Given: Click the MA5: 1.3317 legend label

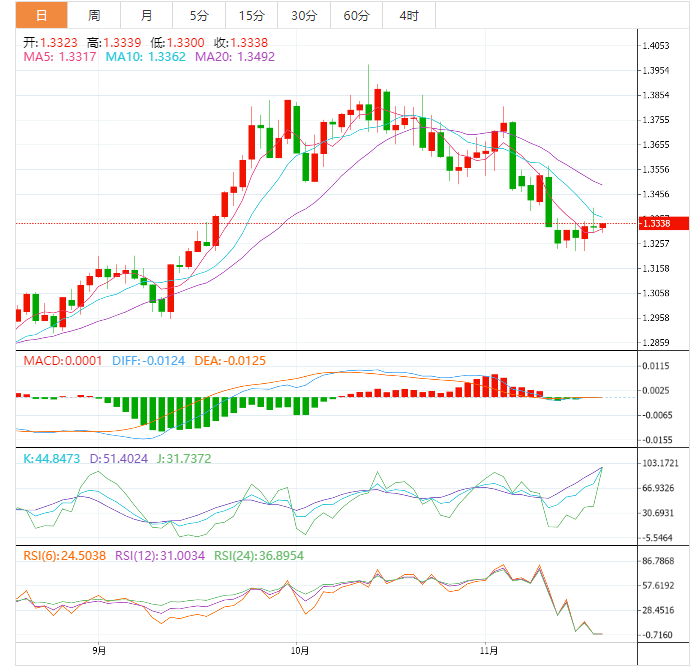Looking at the screenshot, I should click(x=60, y=57).
